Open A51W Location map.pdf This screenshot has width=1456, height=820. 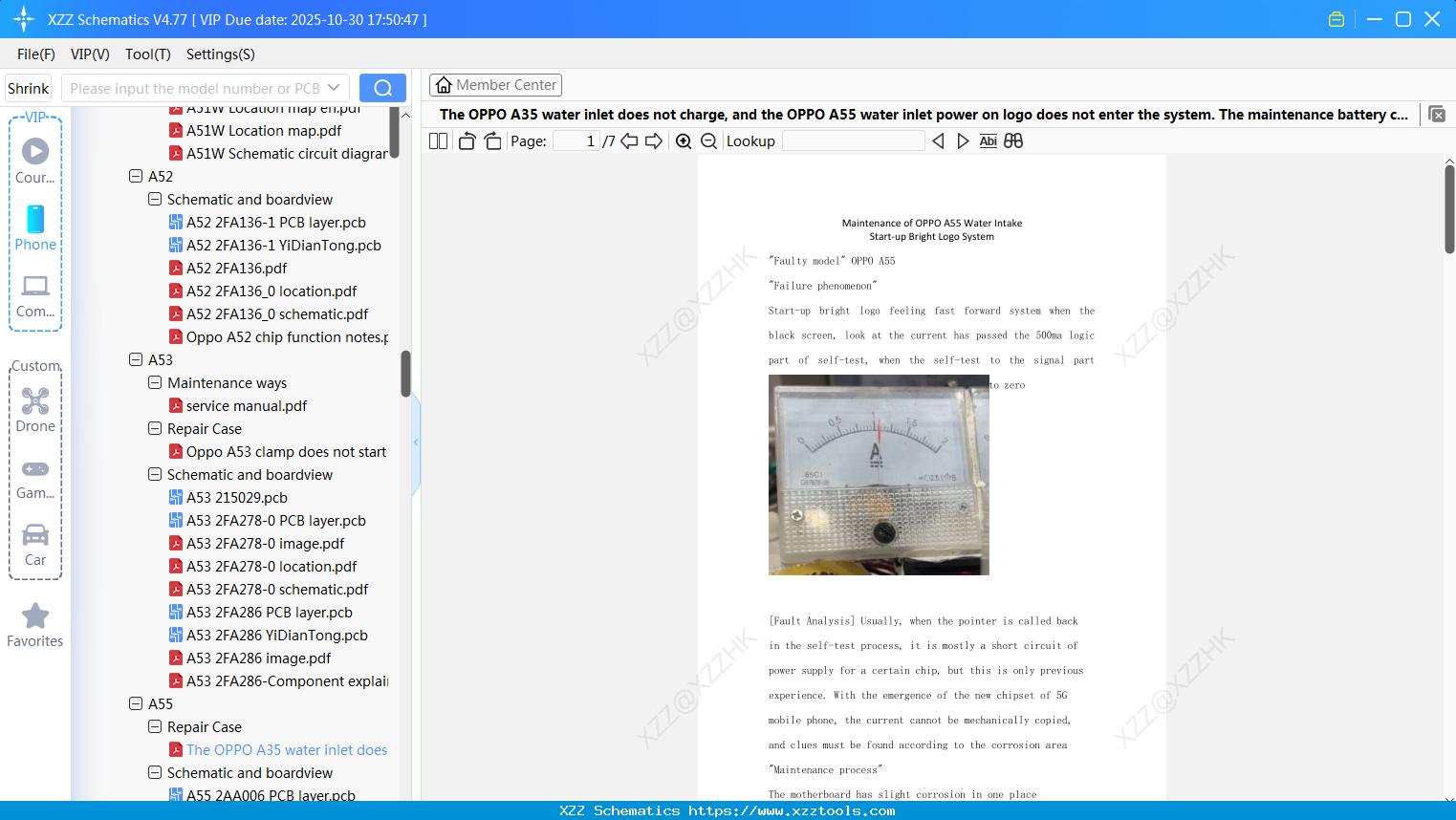(264, 131)
